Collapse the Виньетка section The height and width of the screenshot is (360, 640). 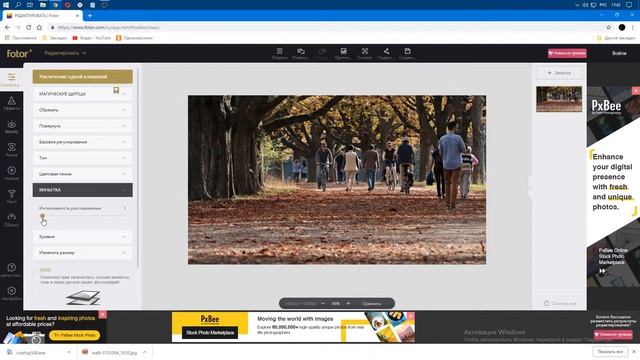(82, 190)
